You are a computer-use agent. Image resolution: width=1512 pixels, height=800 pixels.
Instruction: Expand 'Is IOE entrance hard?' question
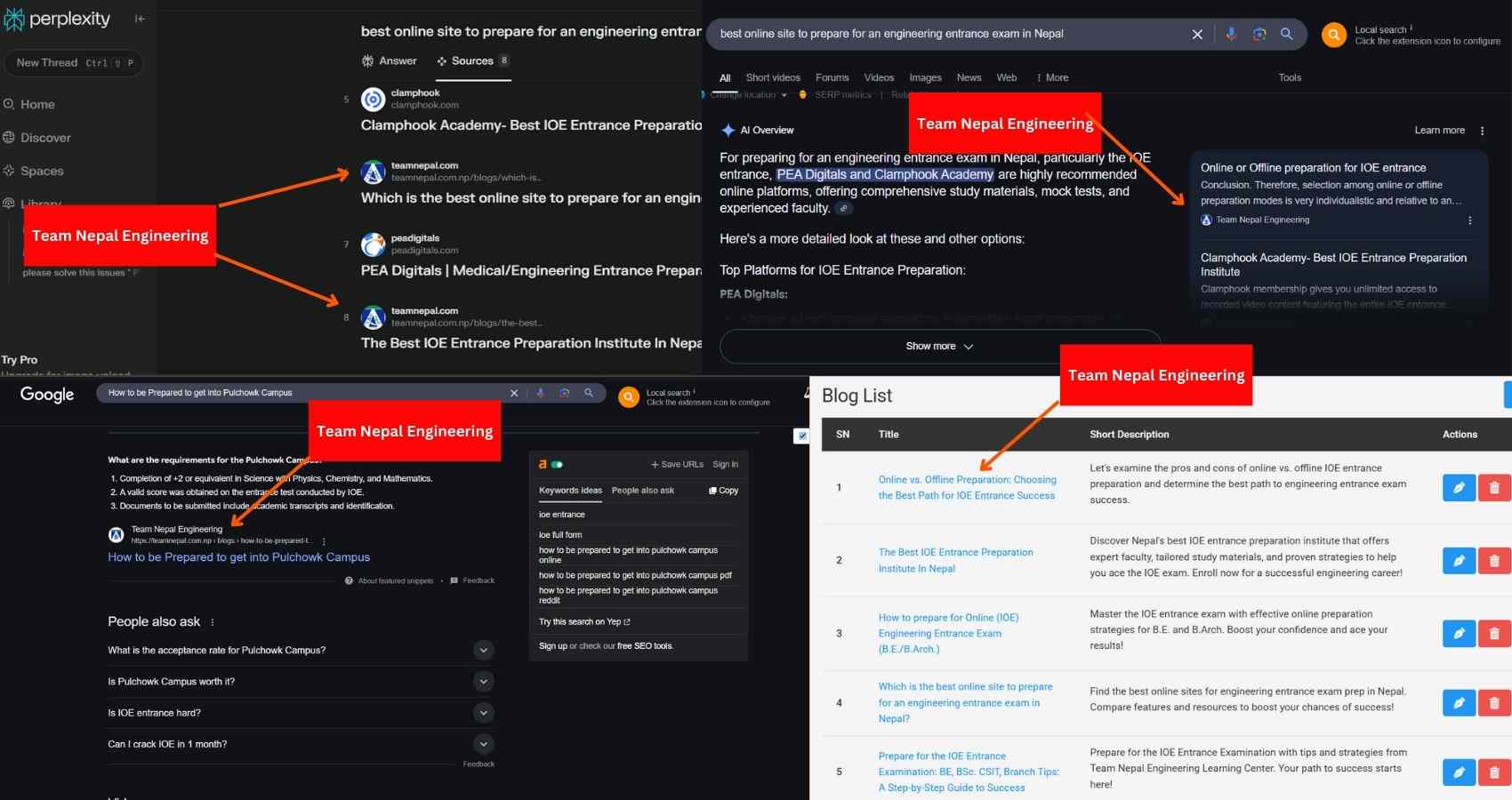[x=483, y=713]
